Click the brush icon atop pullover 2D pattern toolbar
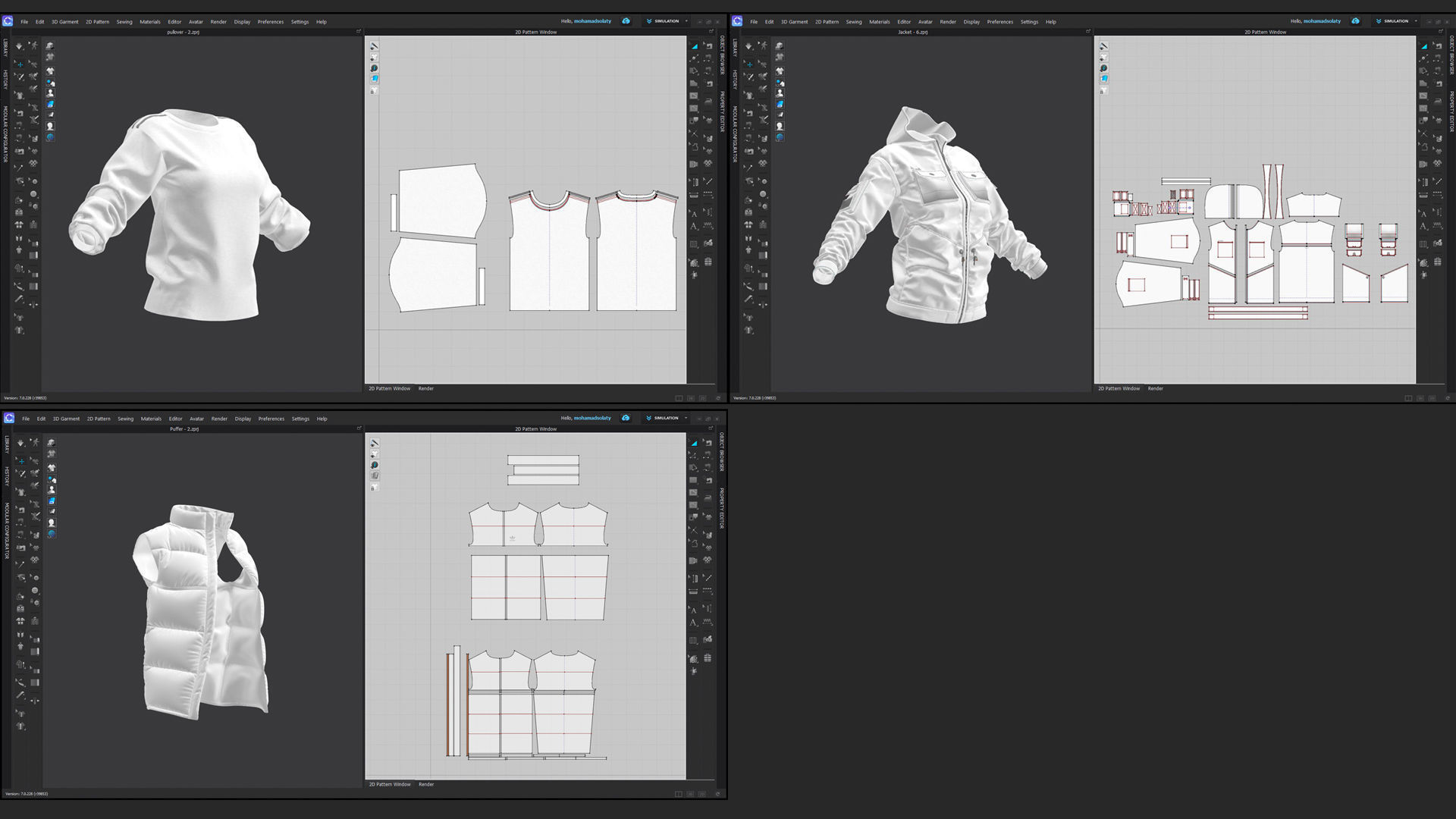1456x819 pixels. tap(374, 46)
